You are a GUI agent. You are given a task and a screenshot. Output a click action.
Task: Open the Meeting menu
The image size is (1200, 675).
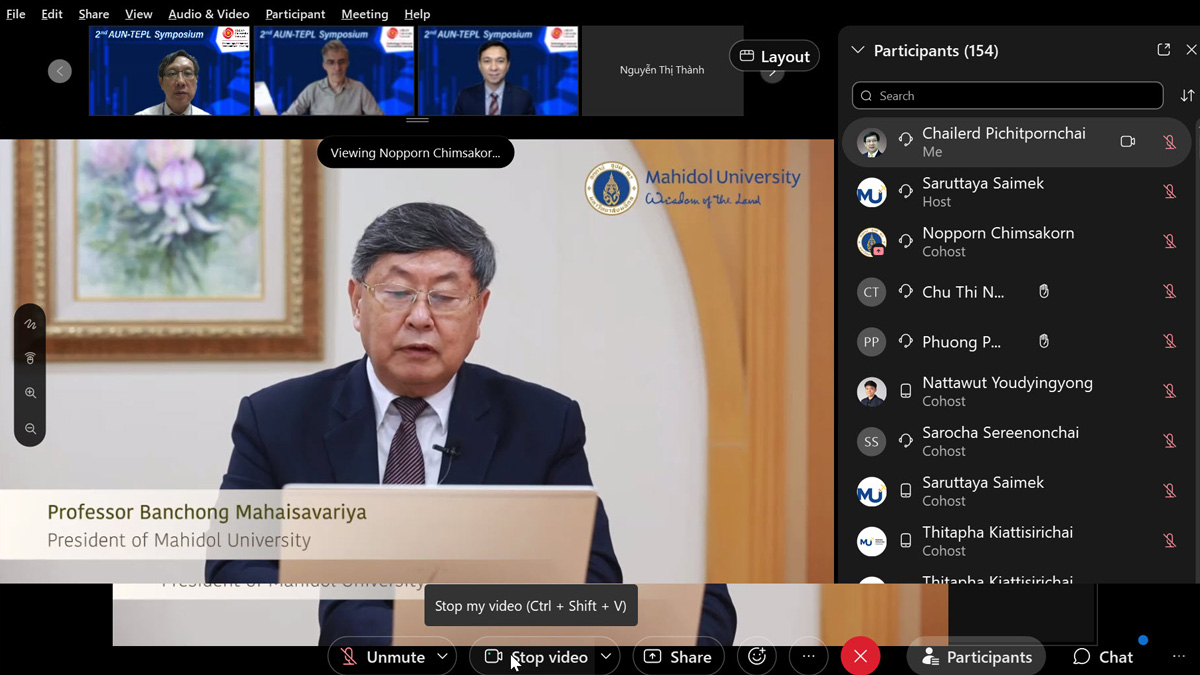point(364,14)
